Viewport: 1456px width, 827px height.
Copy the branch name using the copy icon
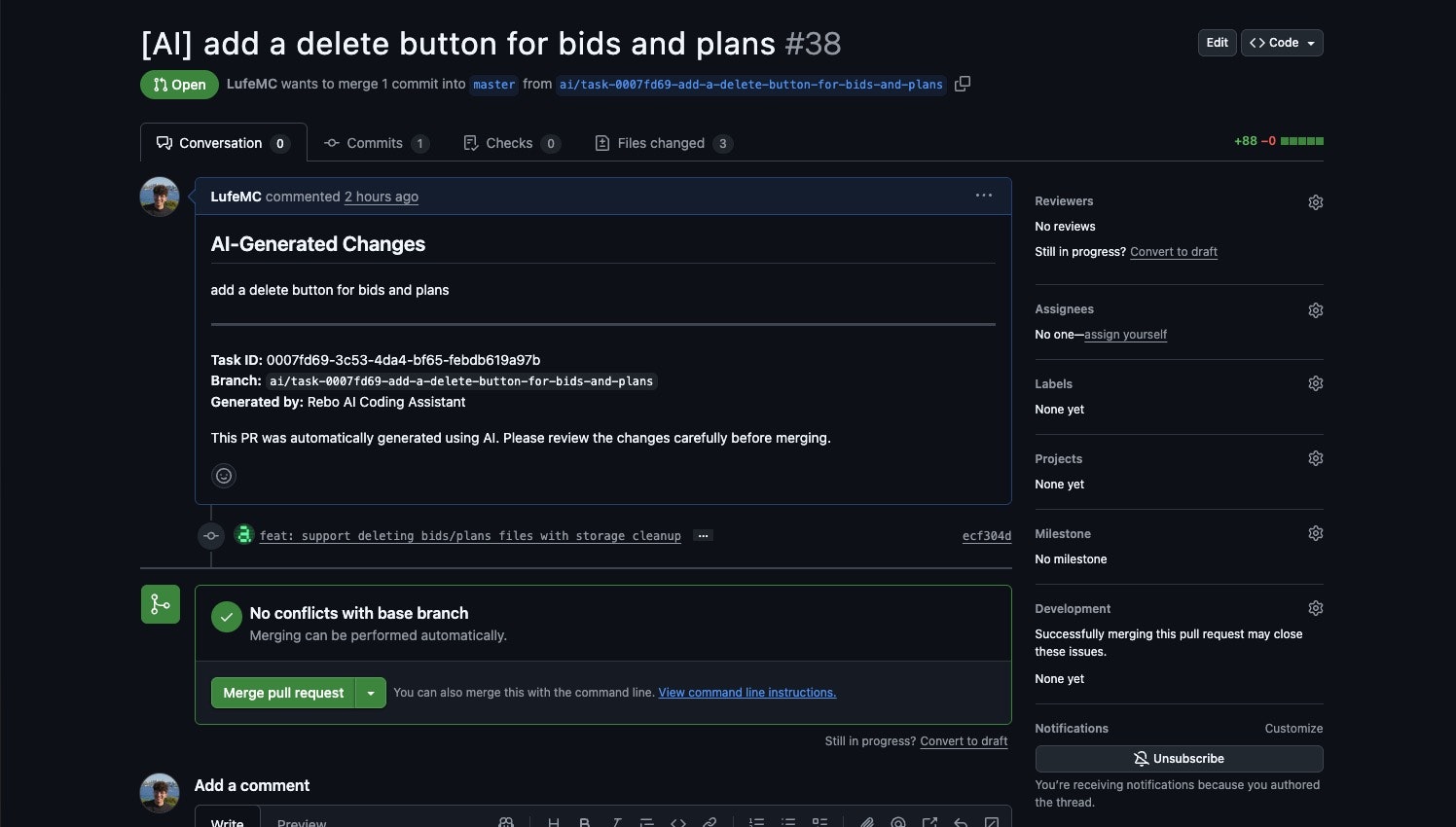pos(963,84)
